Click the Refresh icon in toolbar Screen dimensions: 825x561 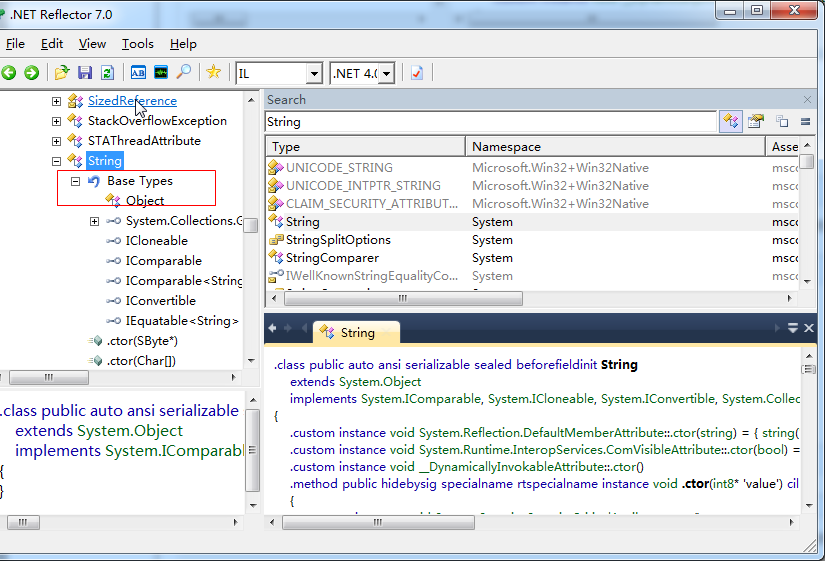106,73
